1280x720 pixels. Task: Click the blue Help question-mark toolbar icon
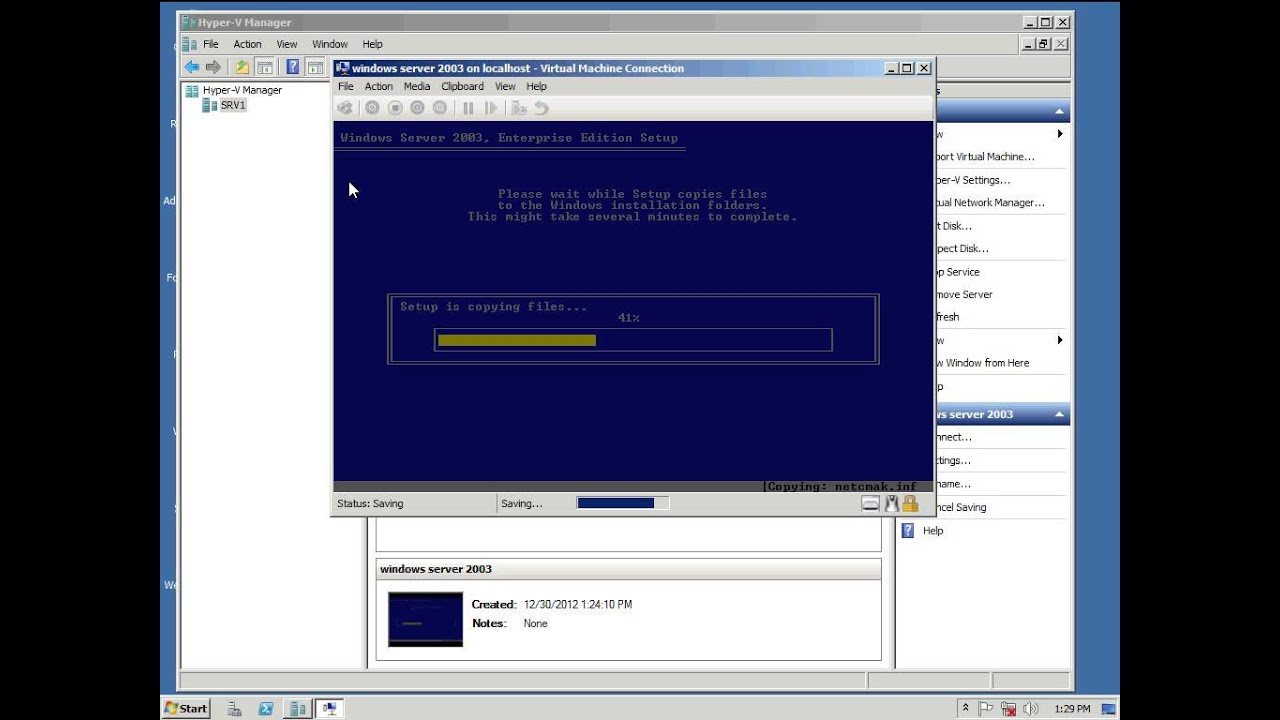coord(293,67)
